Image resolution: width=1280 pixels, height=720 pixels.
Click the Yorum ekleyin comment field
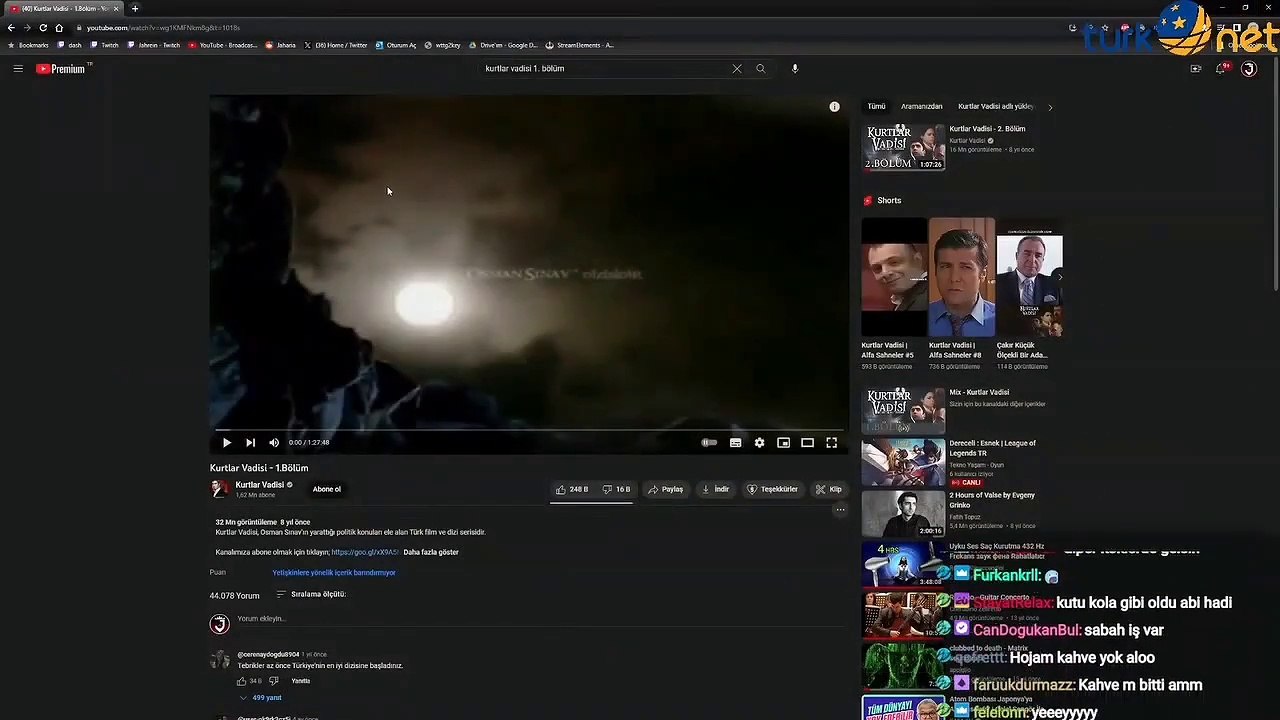coord(540,619)
